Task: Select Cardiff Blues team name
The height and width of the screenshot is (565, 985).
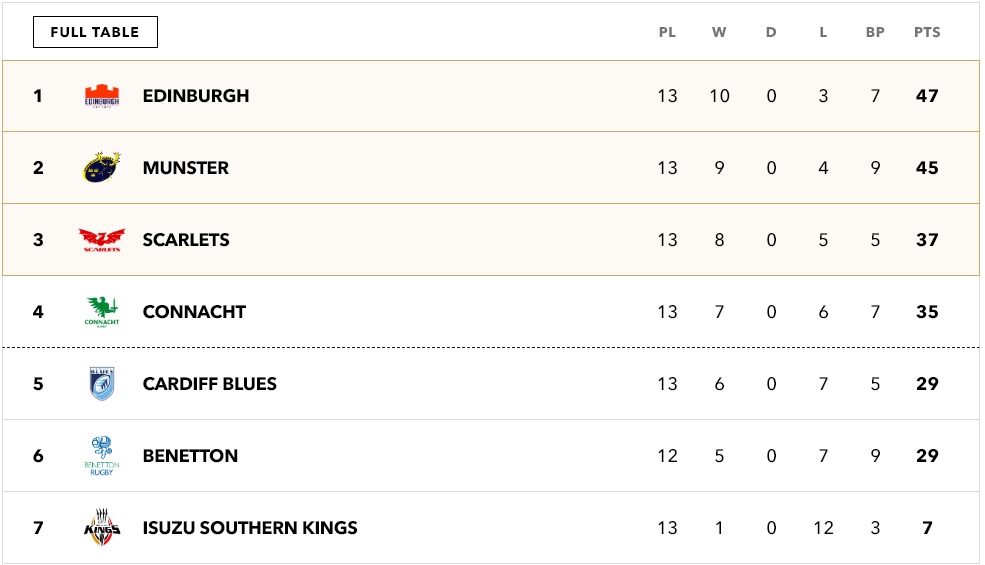Action: click(x=210, y=384)
